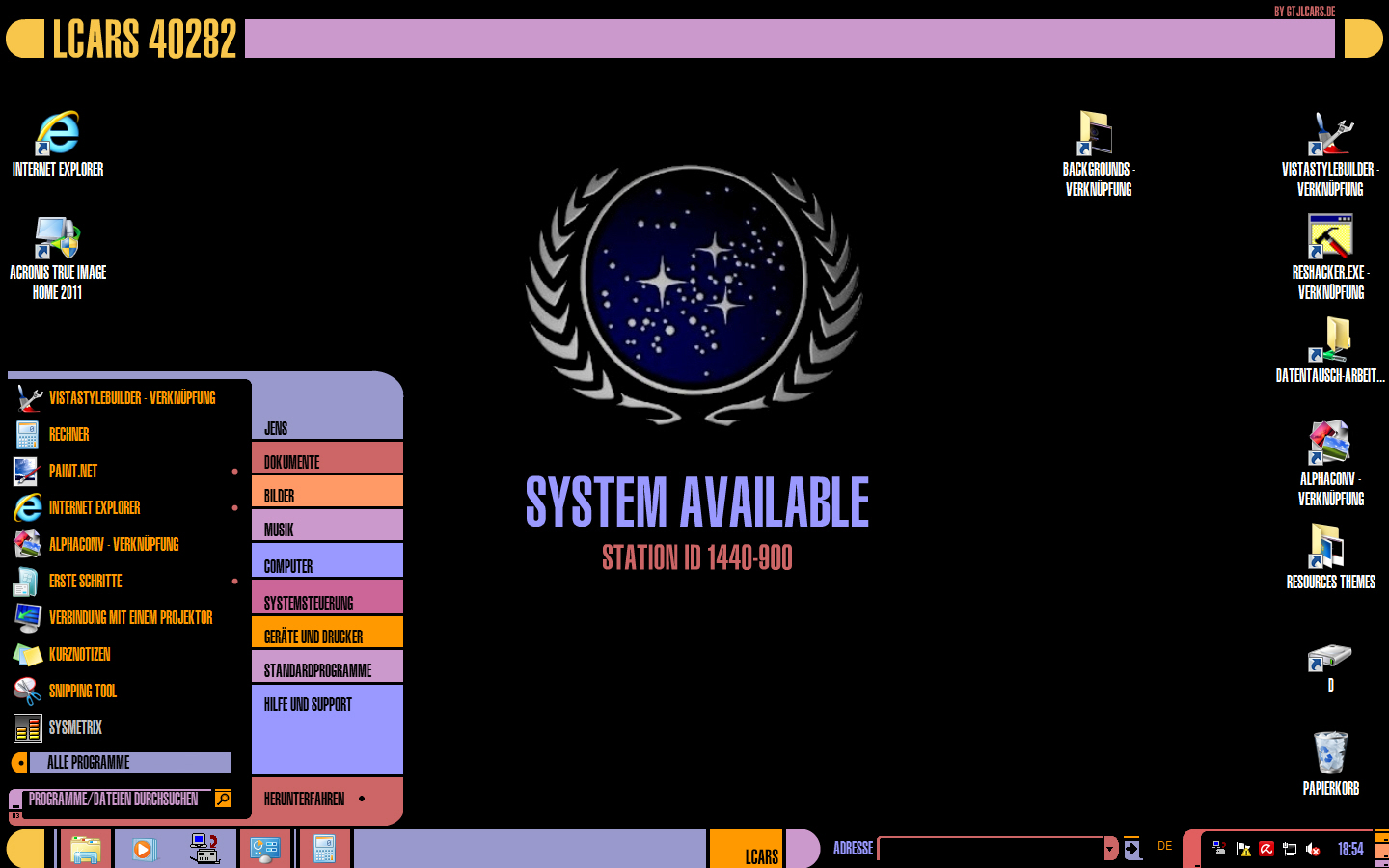Open Dokumente in start menu
Viewport: 1389px width, 868px height.
[327, 458]
